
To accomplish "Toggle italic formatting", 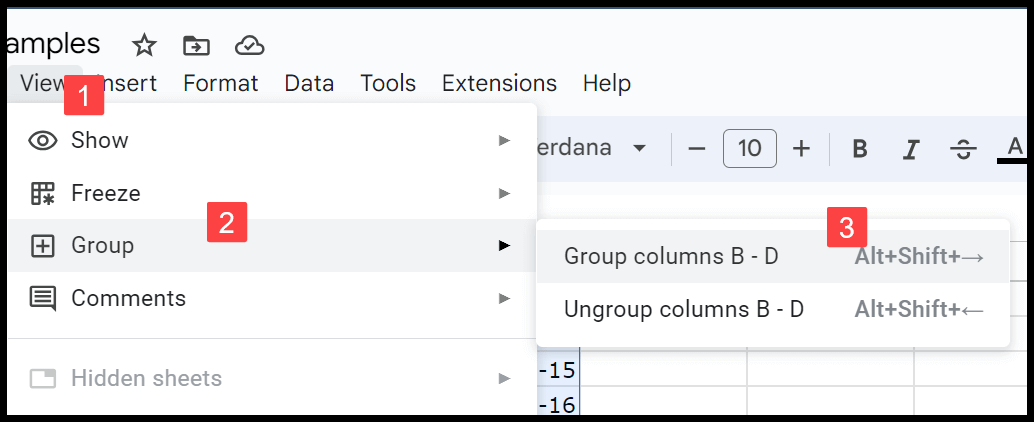I will point(911,149).
